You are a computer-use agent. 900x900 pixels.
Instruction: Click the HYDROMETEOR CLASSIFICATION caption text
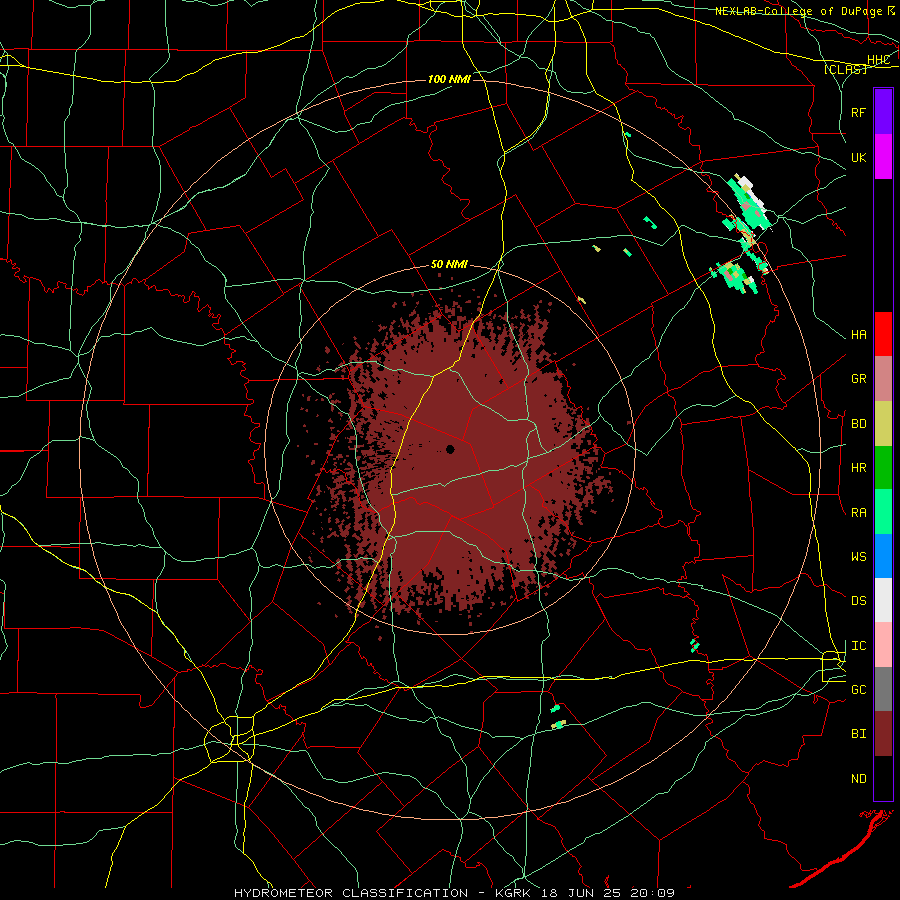351,893
